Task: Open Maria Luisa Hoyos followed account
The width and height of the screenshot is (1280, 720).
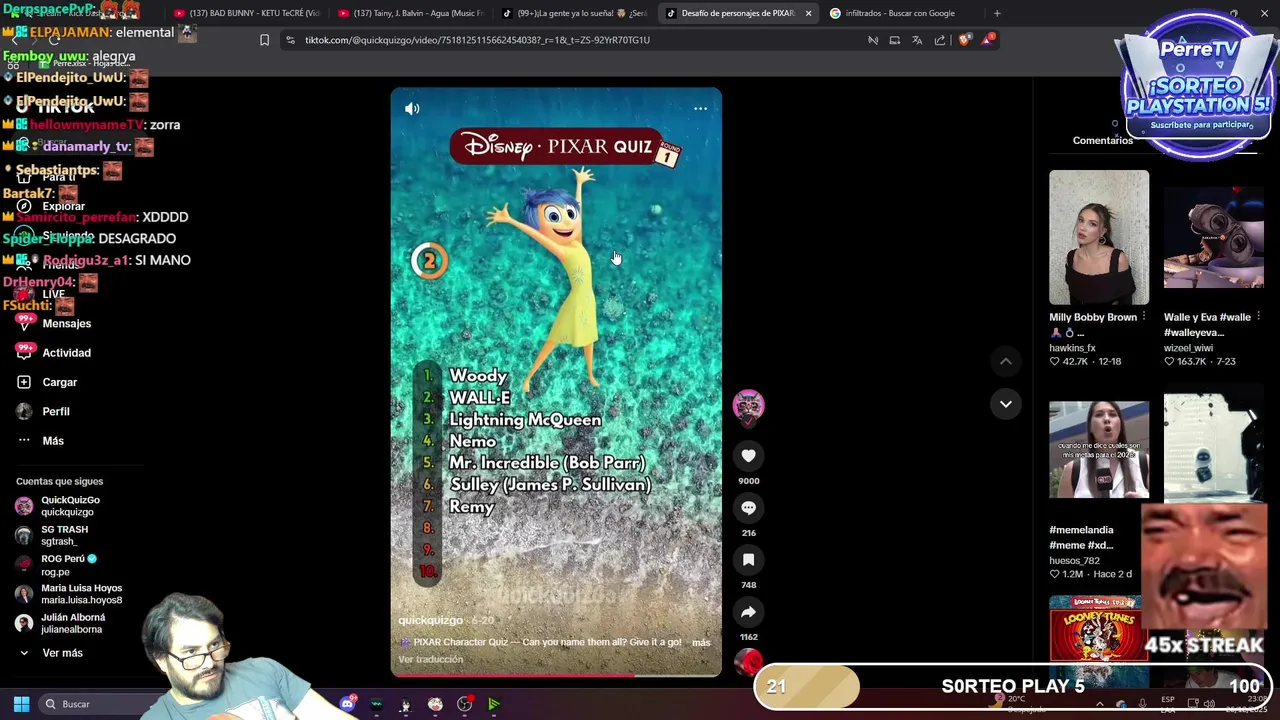Action: click(80, 594)
